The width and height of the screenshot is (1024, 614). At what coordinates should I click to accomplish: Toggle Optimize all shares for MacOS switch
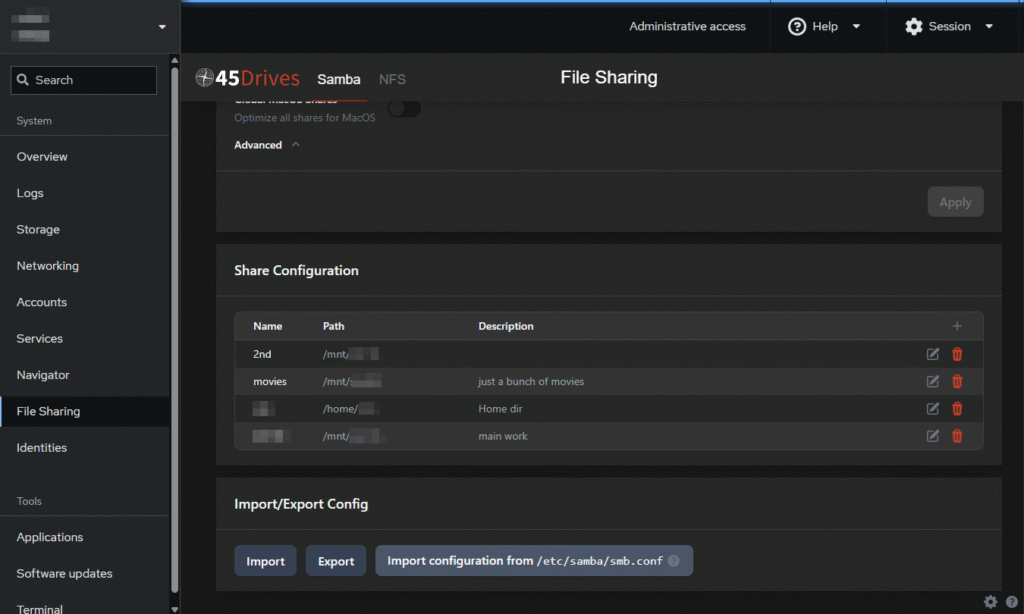click(x=404, y=109)
